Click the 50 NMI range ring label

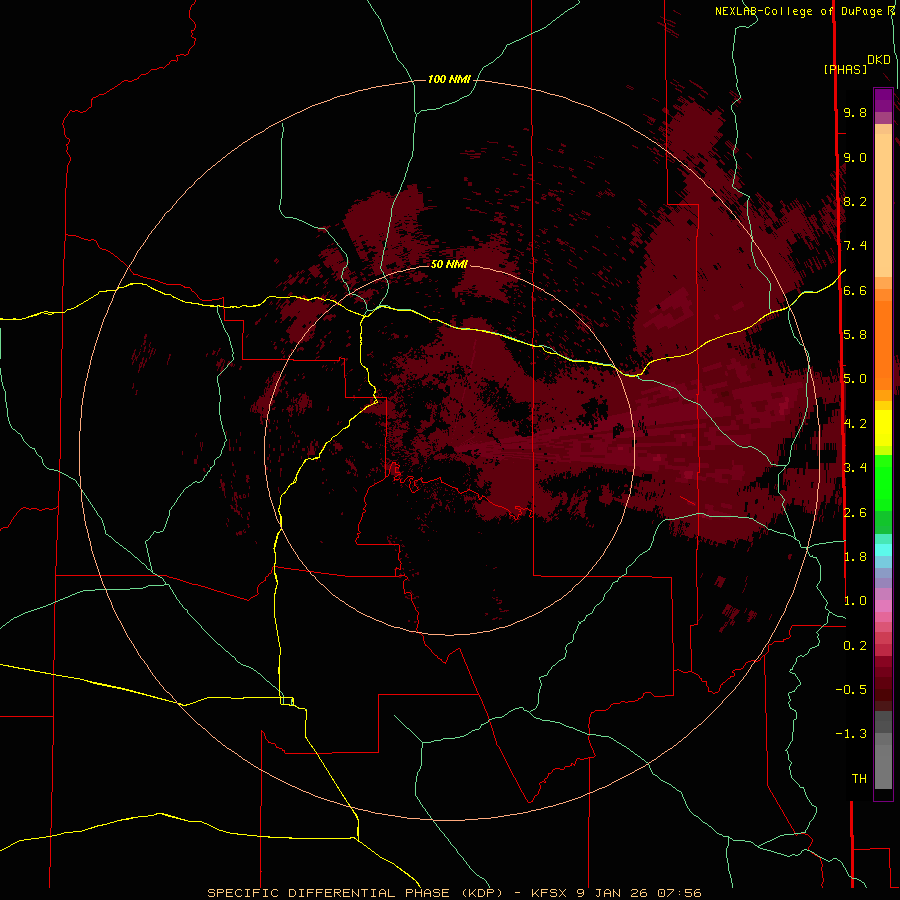449,264
